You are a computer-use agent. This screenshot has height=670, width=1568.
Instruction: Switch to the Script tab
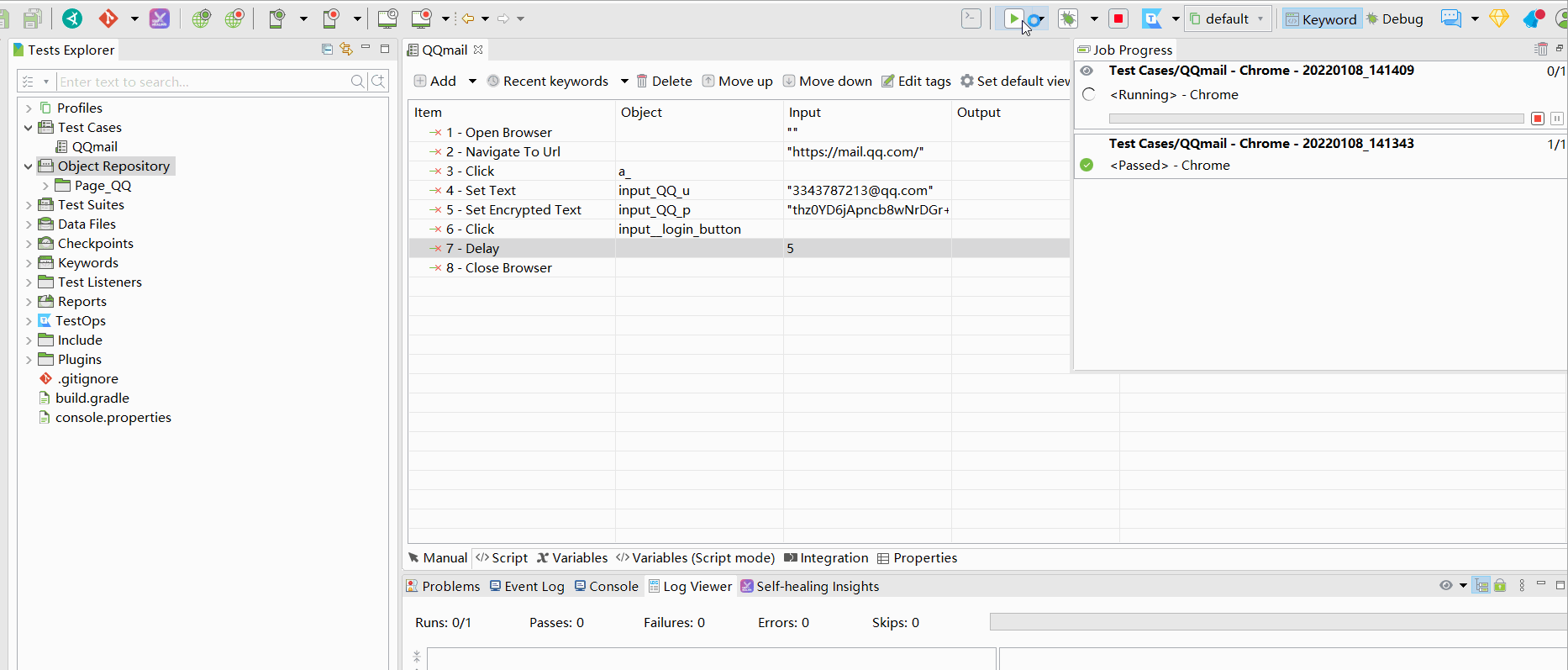pos(502,558)
